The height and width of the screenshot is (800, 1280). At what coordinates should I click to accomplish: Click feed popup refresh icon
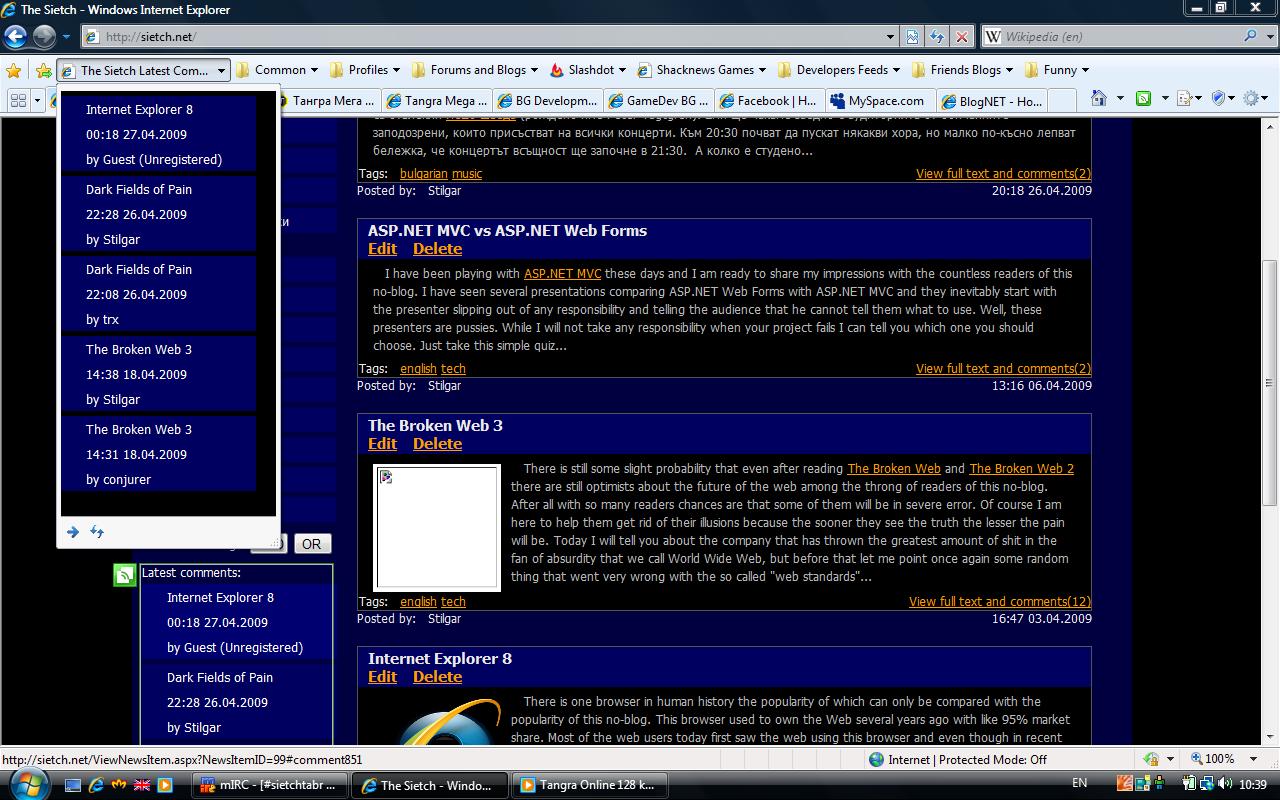click(x=97, y=532)
